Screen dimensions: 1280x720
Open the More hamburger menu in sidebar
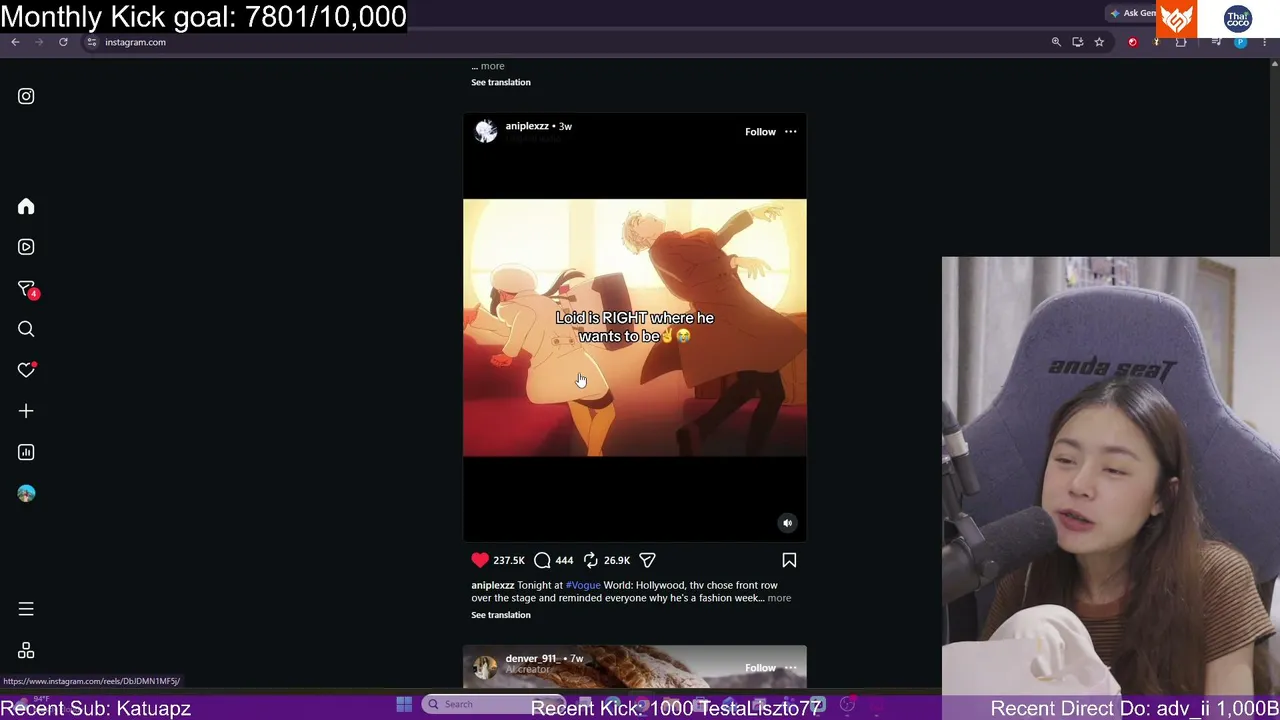(x=26, y=609)
